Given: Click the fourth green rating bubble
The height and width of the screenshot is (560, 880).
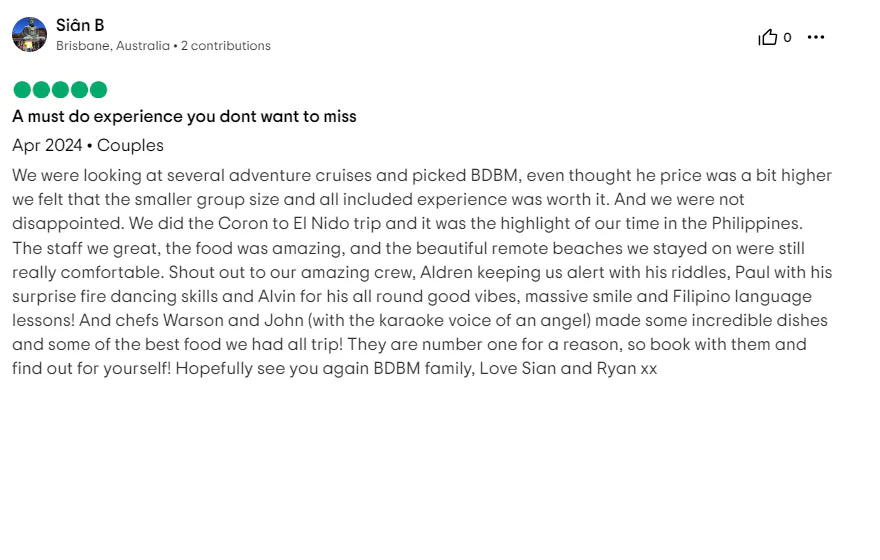Looking at the screenshot, I should [79, 90].
